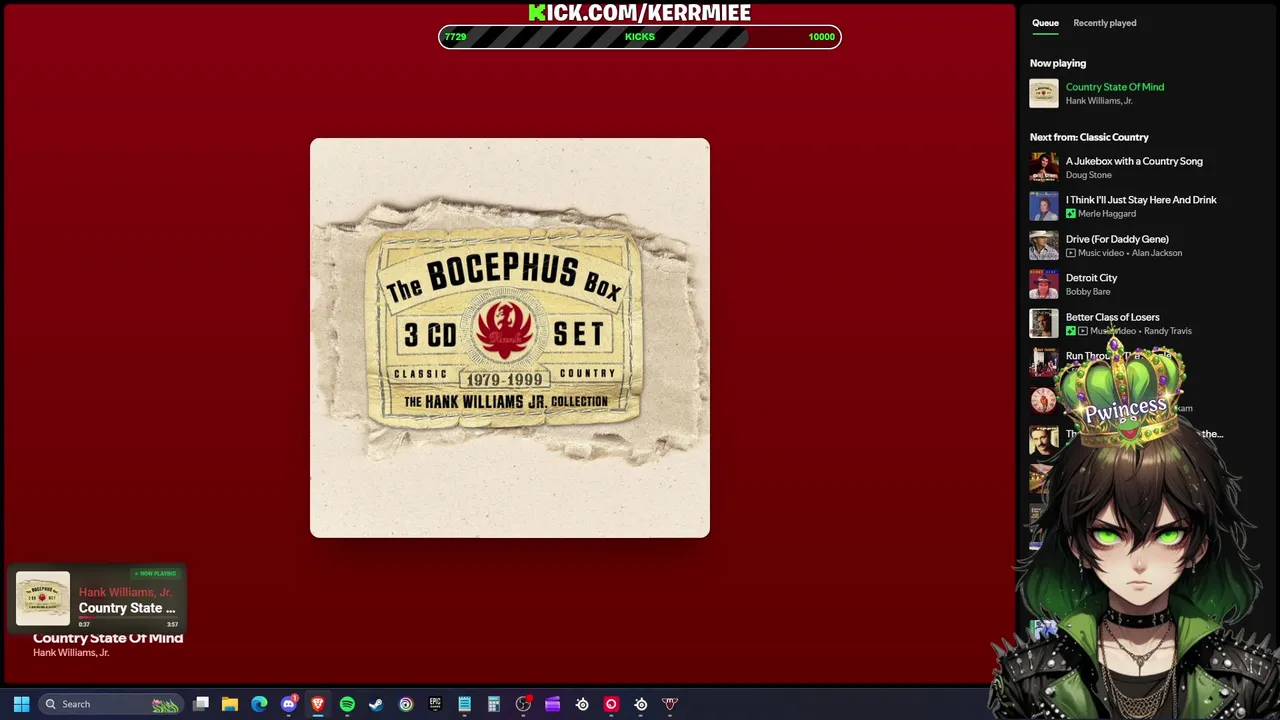
Task: Click the Alan Jackson album thumbnail
Action: click(x=1044, y=245)
